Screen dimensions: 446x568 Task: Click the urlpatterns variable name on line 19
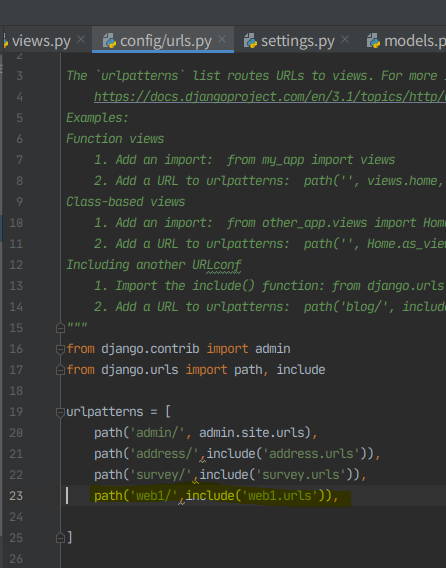pos(105,412)
